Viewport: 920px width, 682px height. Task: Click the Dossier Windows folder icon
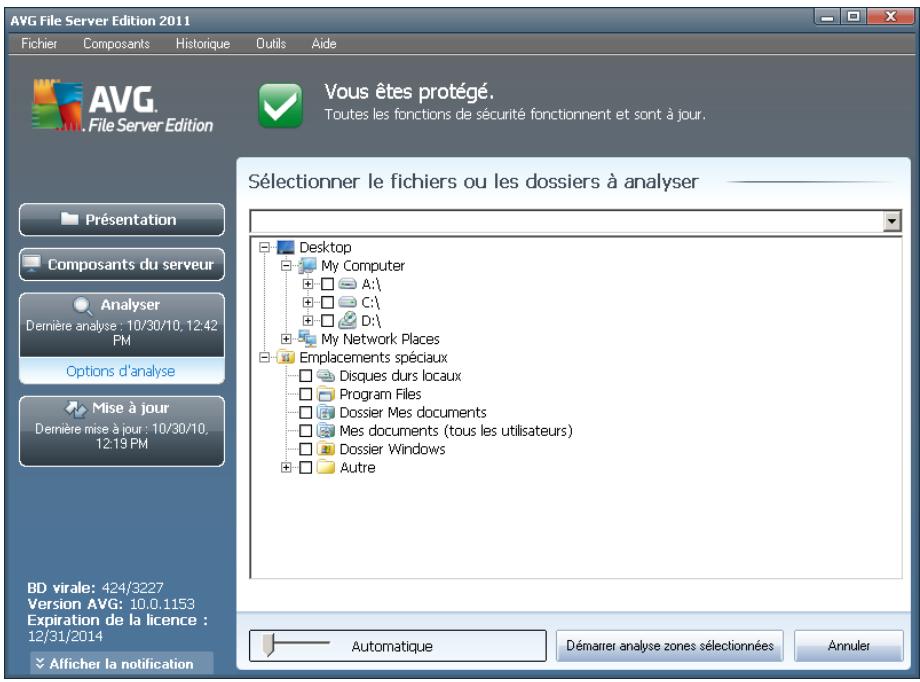tap(326, 449)
